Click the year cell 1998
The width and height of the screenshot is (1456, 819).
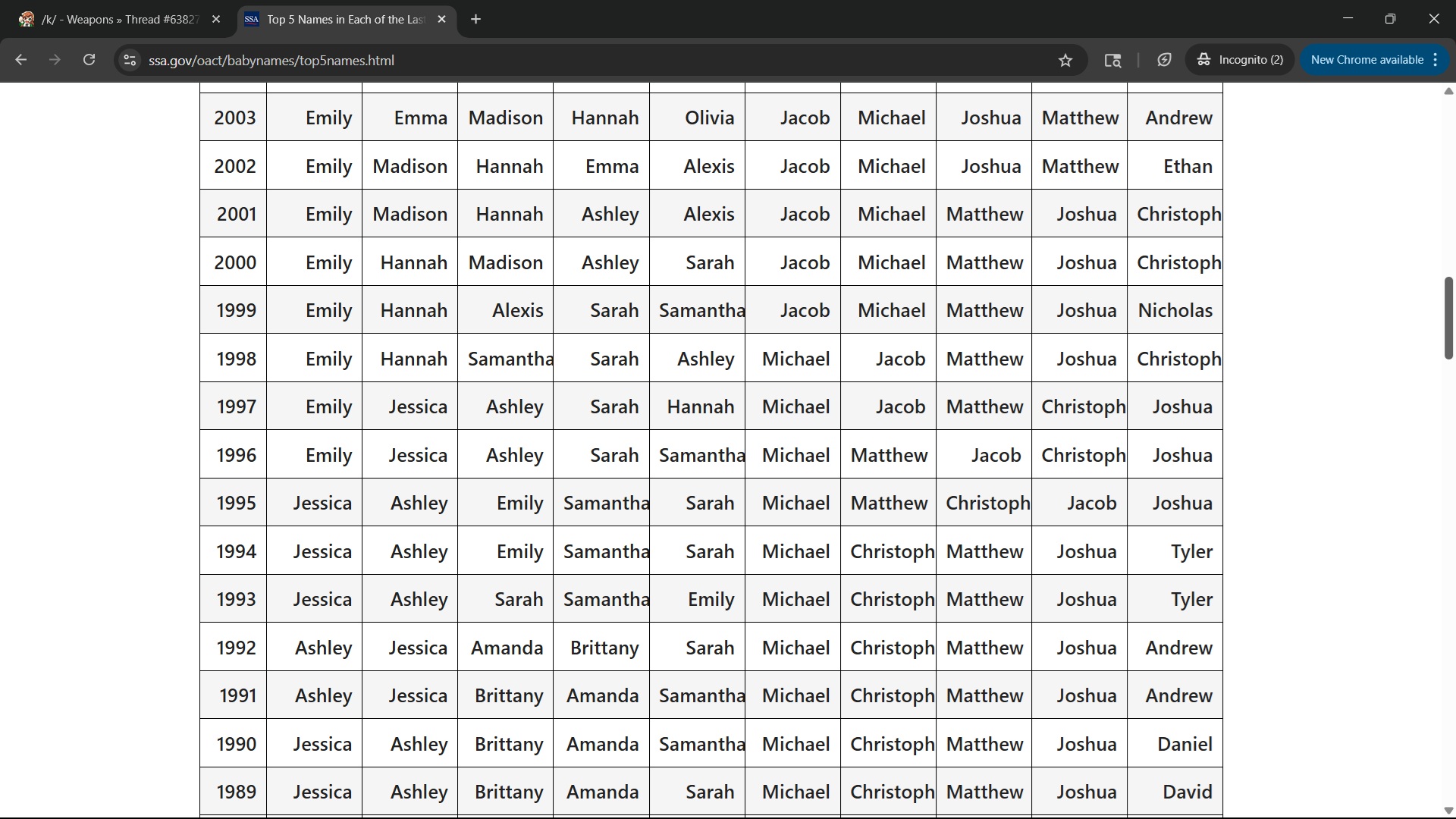coord(234,359)
